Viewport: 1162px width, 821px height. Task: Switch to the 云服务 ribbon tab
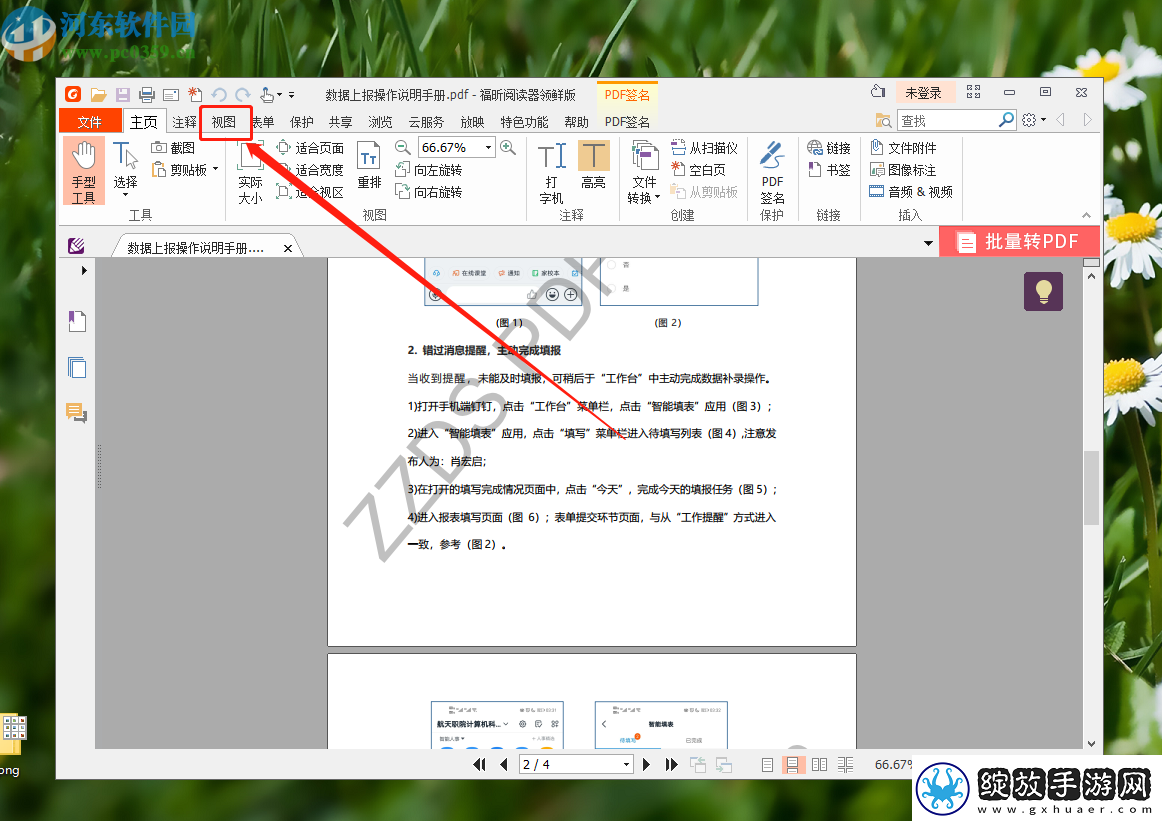coord(426,122)
